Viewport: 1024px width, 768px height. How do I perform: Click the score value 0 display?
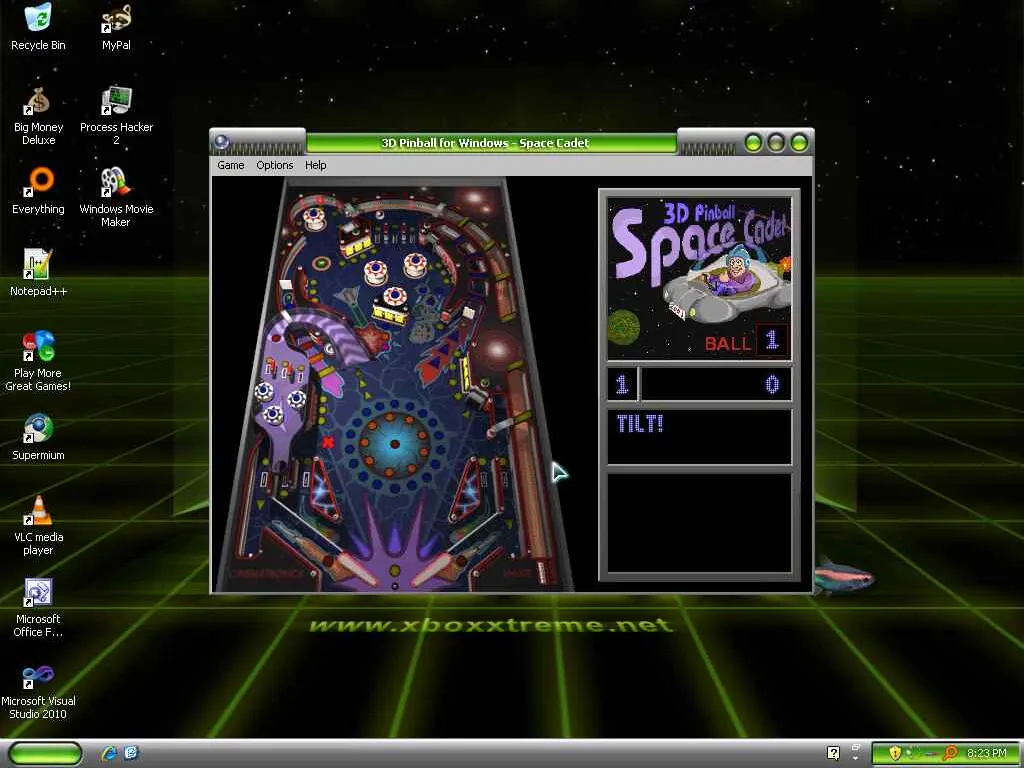(772, 384)
